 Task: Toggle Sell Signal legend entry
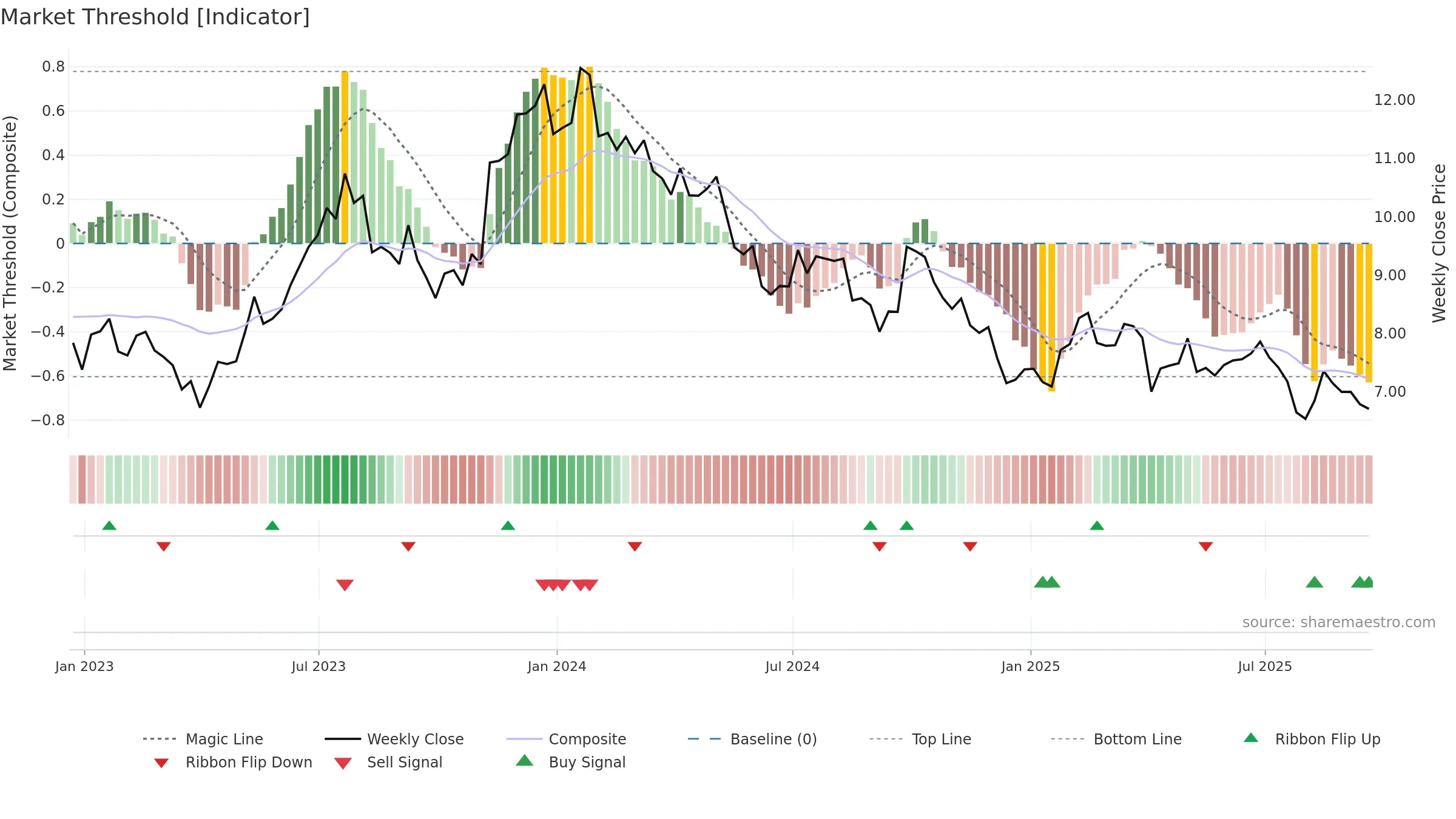pyautogui.click(x=388, y=762)
